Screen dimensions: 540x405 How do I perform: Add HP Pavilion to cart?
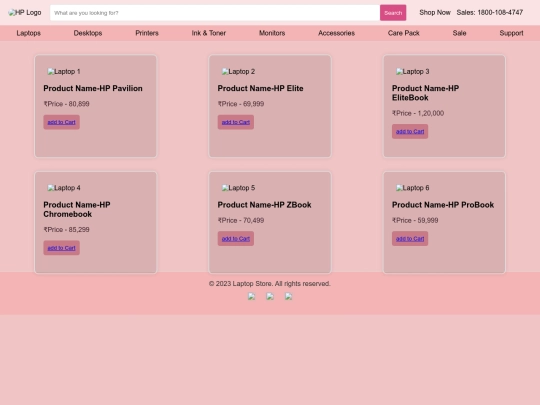coord(62,122)
